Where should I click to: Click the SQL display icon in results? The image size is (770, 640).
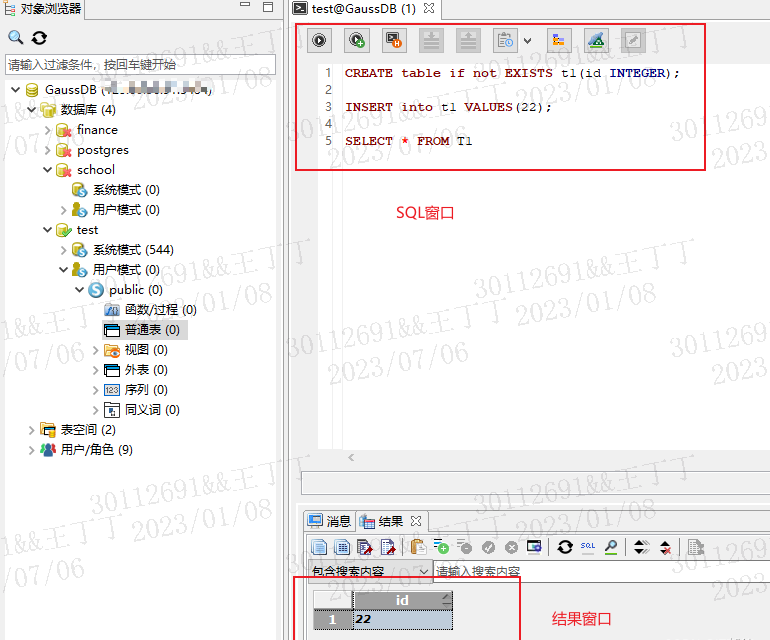click(588, 547)
